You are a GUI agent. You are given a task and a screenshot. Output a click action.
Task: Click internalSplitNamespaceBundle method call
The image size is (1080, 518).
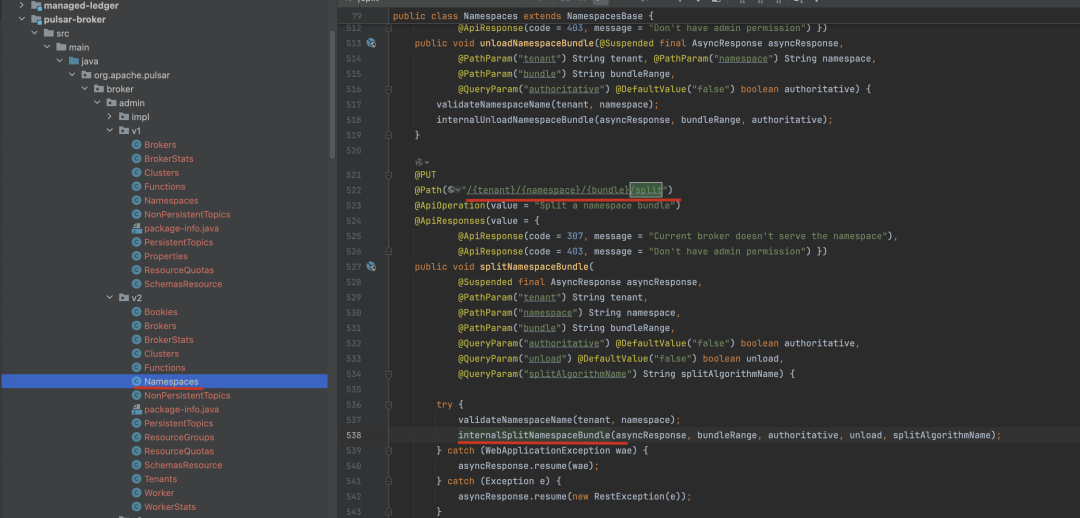(534, 435)
